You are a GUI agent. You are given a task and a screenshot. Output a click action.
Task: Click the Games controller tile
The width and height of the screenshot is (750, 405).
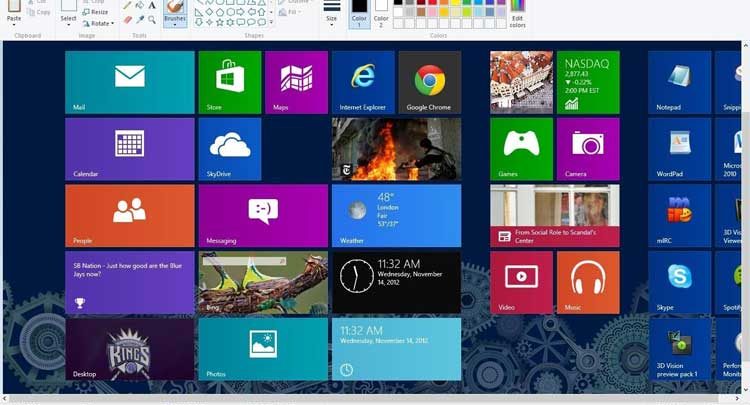(521, 149)
